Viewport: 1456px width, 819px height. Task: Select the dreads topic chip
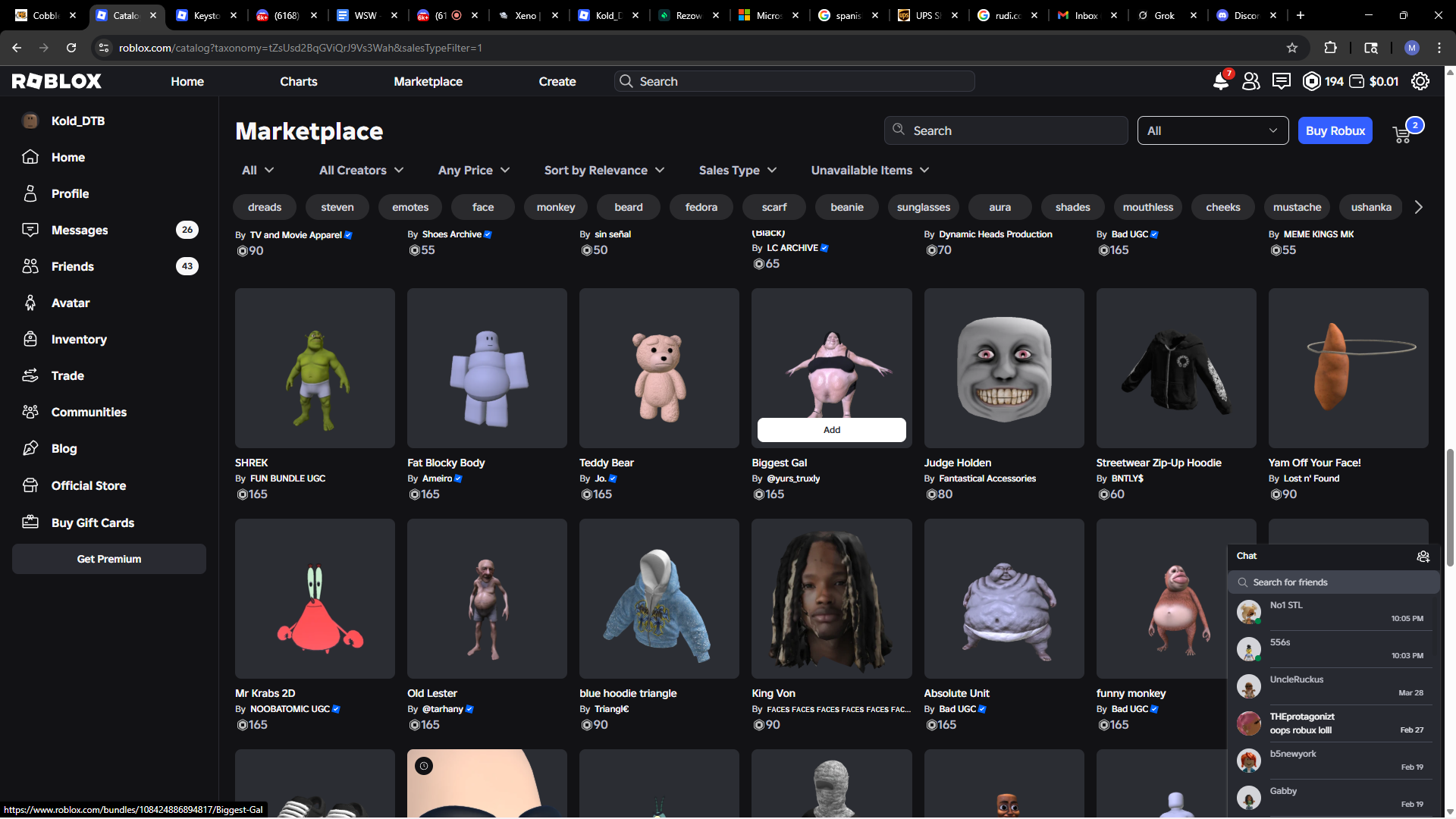coord(265,207)
